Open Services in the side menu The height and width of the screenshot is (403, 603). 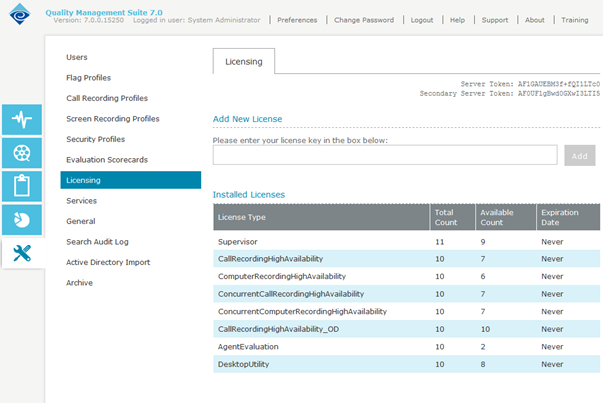pos(81,201)
